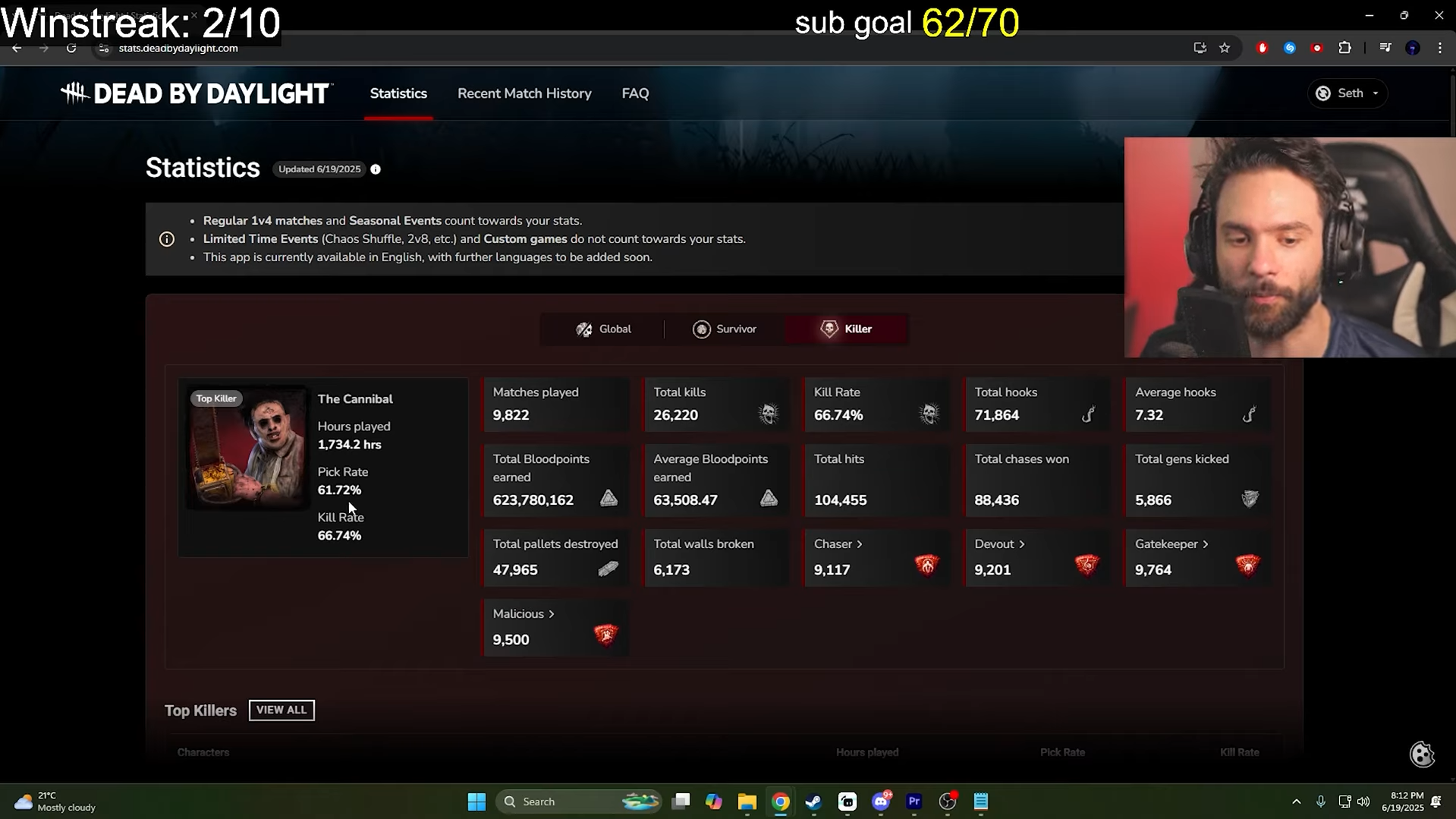1456x819 pixels.
Task: Expand the Devout emblem stat
Action: [999, 544]
